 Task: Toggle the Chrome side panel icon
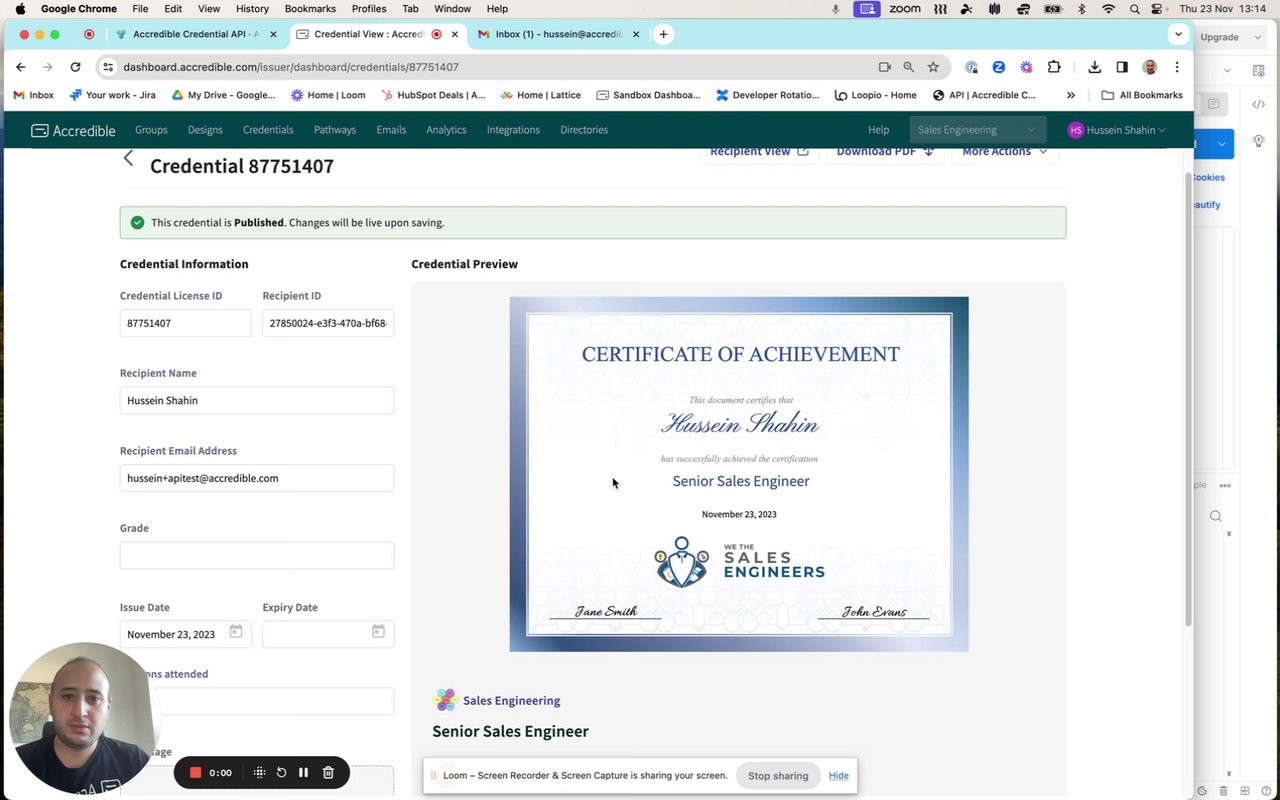1122,67
